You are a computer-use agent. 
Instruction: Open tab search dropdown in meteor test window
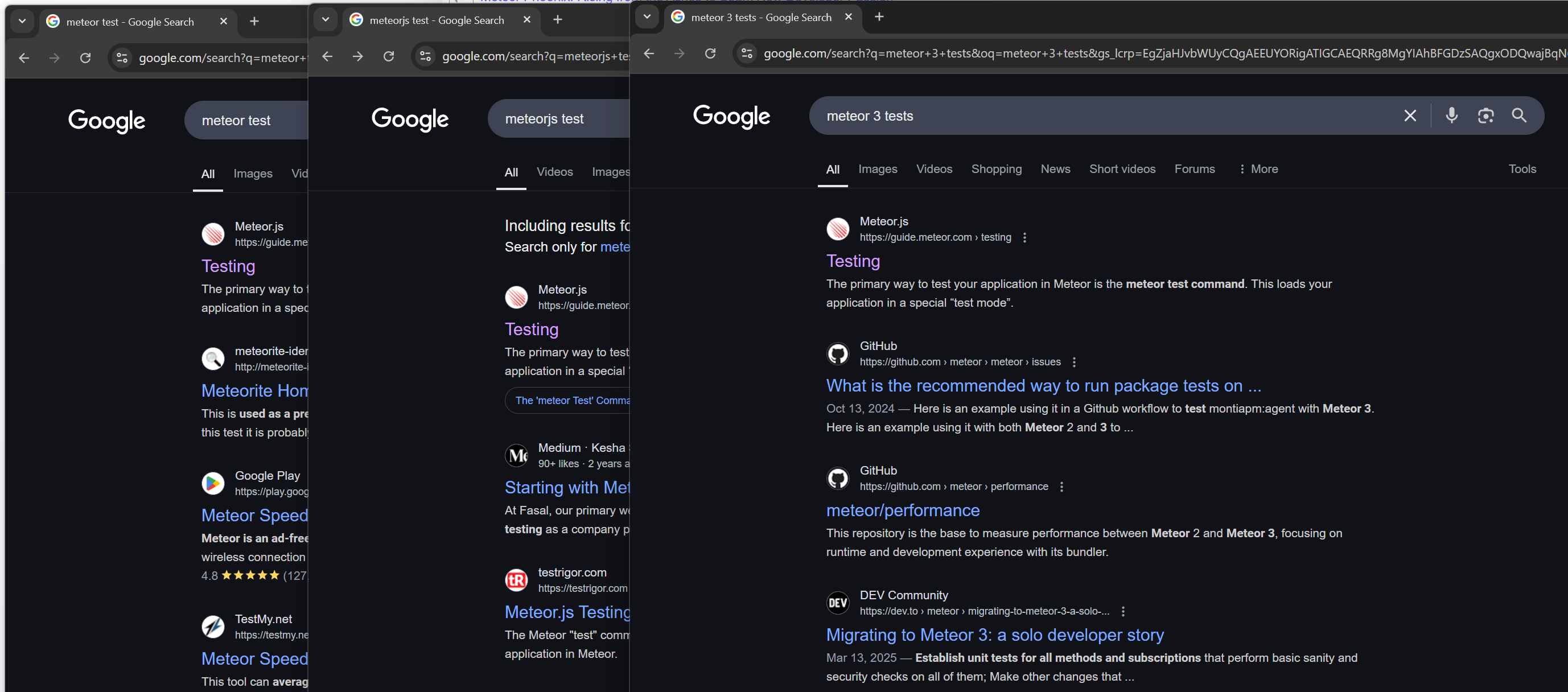(22, 21)
